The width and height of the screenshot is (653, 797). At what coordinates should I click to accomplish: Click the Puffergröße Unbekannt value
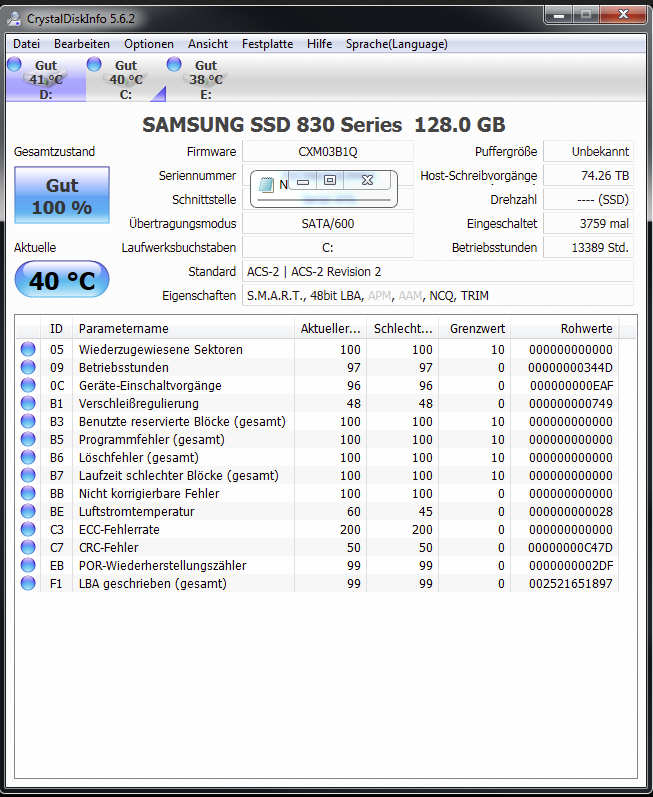(x=588, y=151)
